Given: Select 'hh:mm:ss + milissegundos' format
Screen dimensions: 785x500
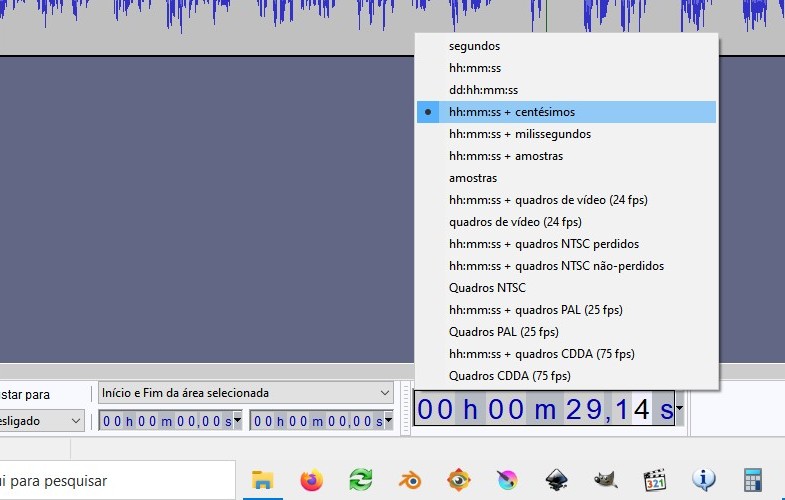Looking at the screenshot, I should coord(519,134).
